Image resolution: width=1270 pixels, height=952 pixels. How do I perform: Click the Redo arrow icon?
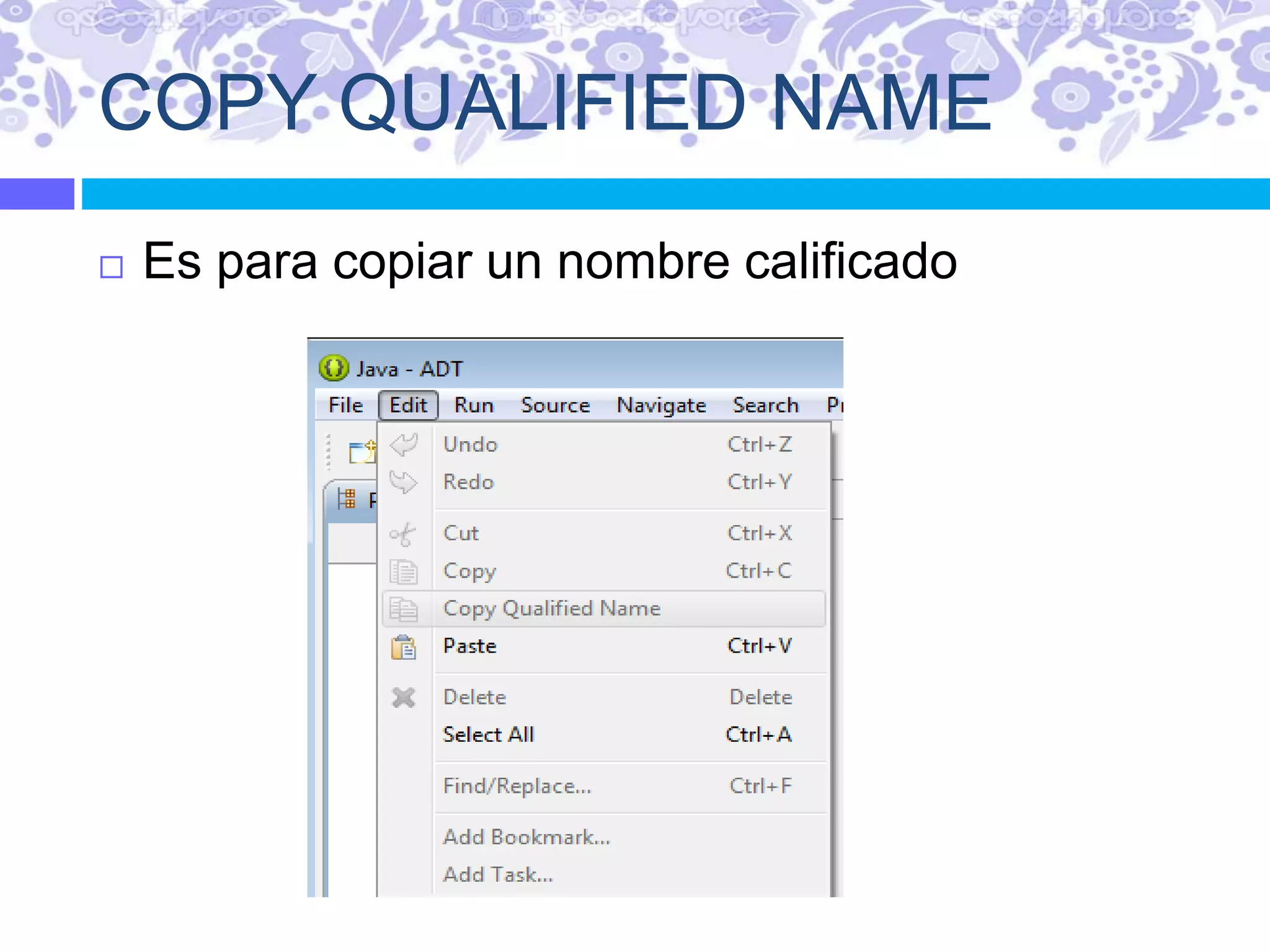coord(404,482)
